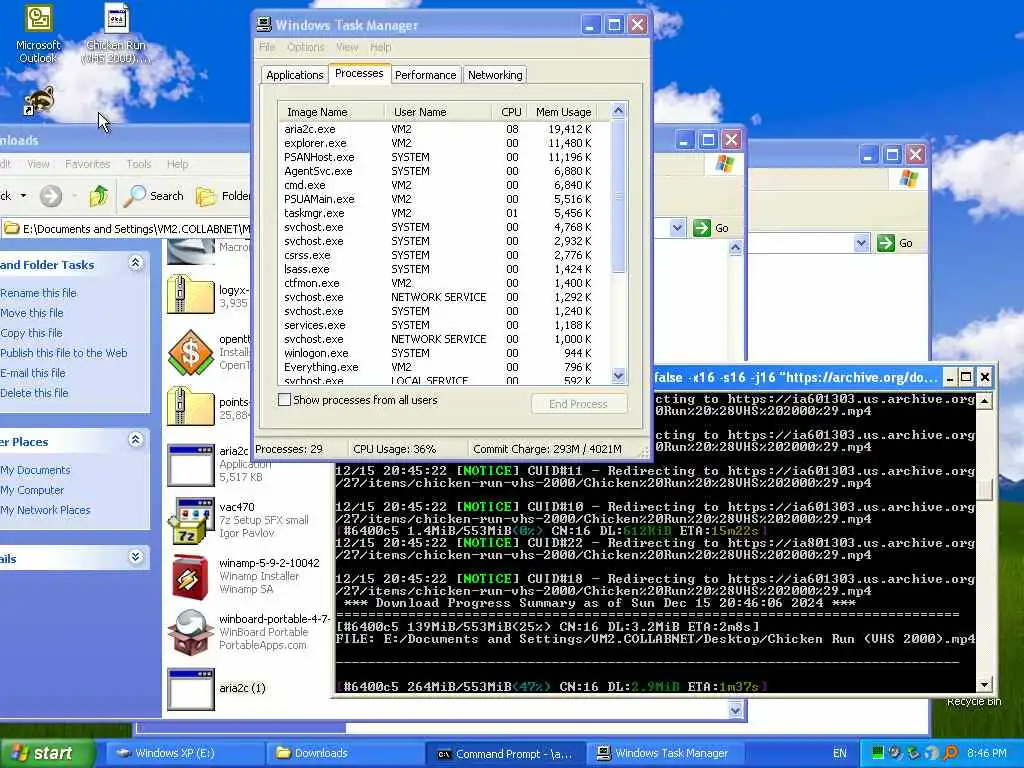
Task: Click Copy this file link
Action: pos(31,333)
